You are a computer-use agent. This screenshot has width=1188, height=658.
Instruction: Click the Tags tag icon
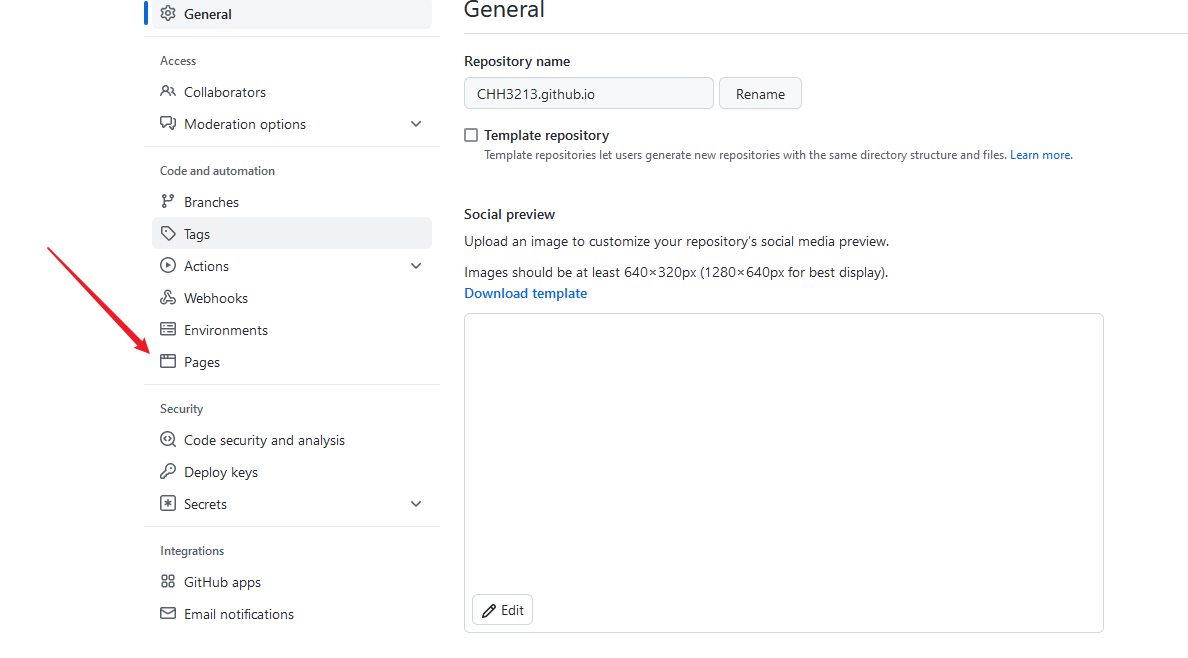(x=168, y=233)
